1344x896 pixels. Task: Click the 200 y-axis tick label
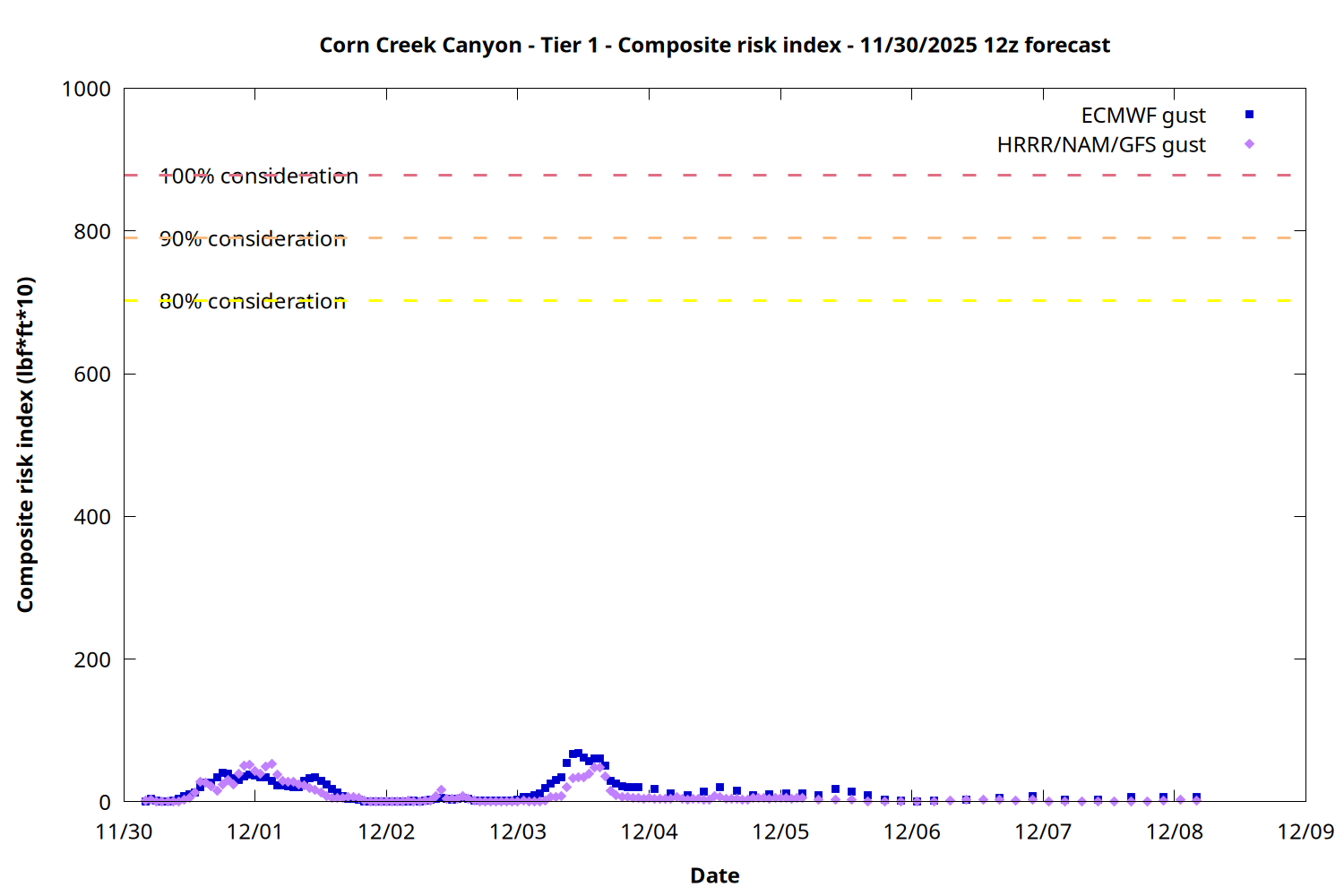(92, 659)
